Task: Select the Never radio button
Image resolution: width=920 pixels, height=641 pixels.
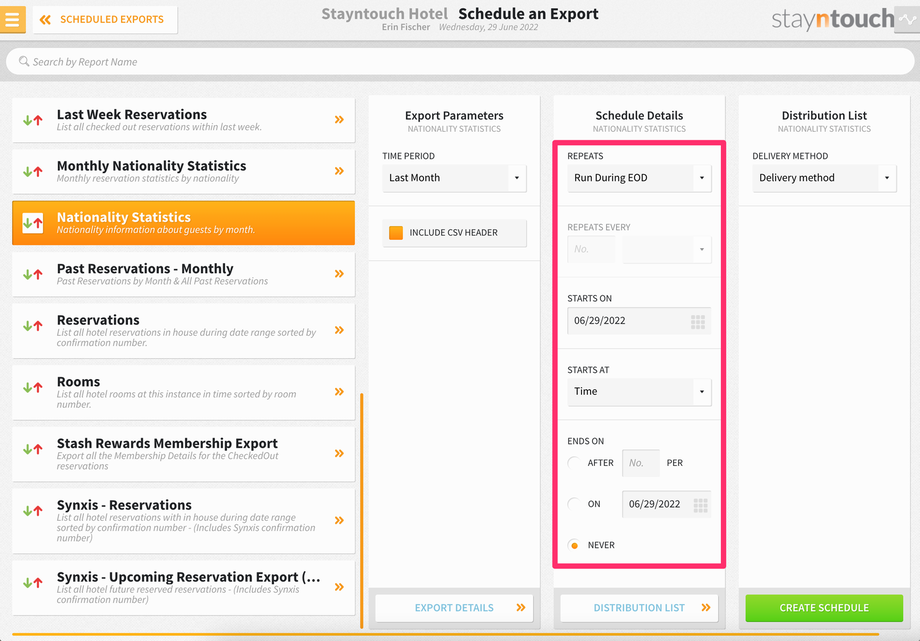Action: point(574,545)
